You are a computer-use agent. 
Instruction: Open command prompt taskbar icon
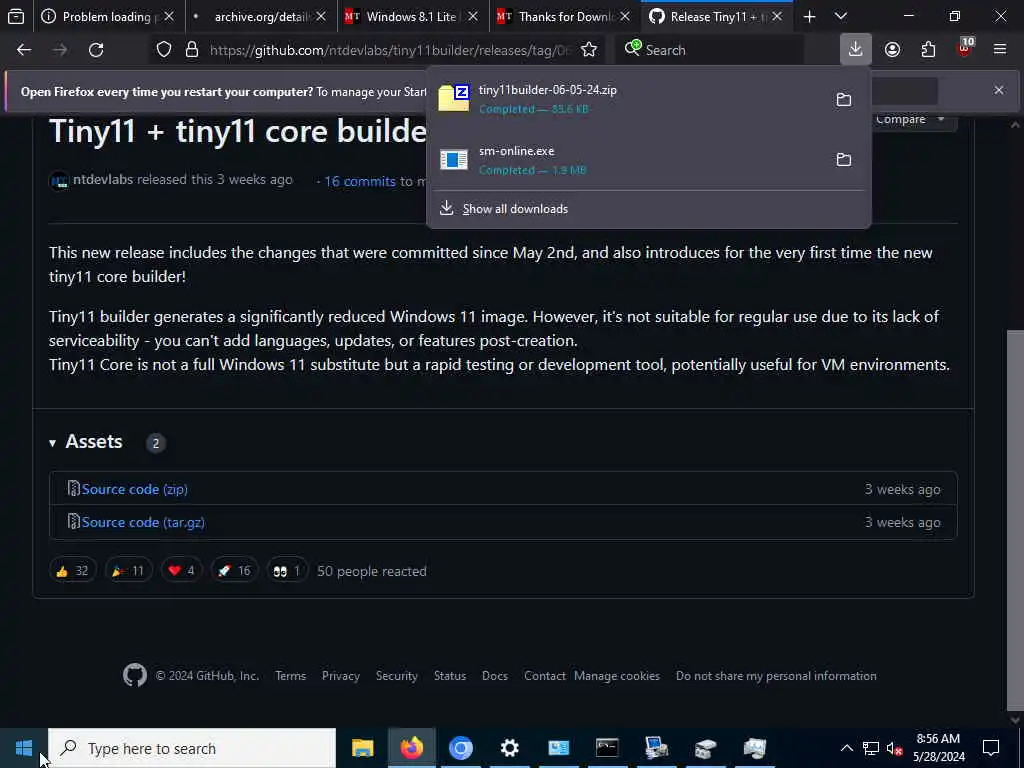607,748
